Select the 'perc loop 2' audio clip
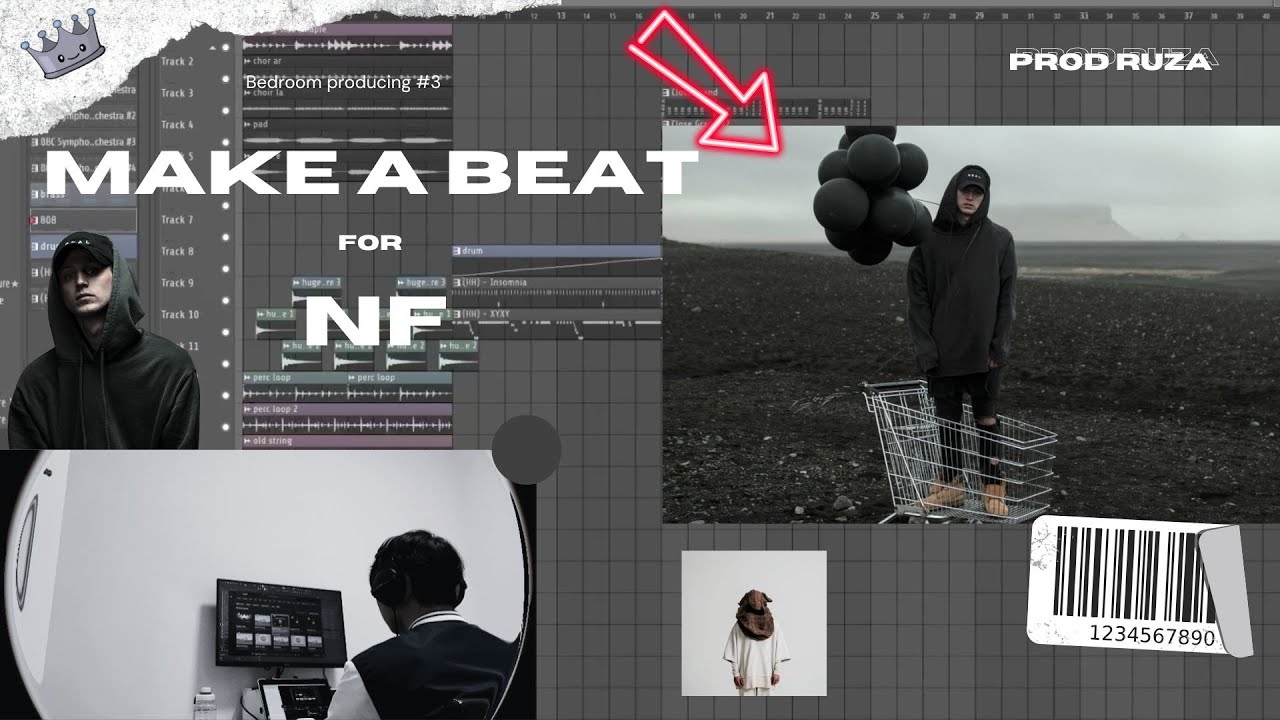This screenshot has width=1280, height=720. (347, 416)
